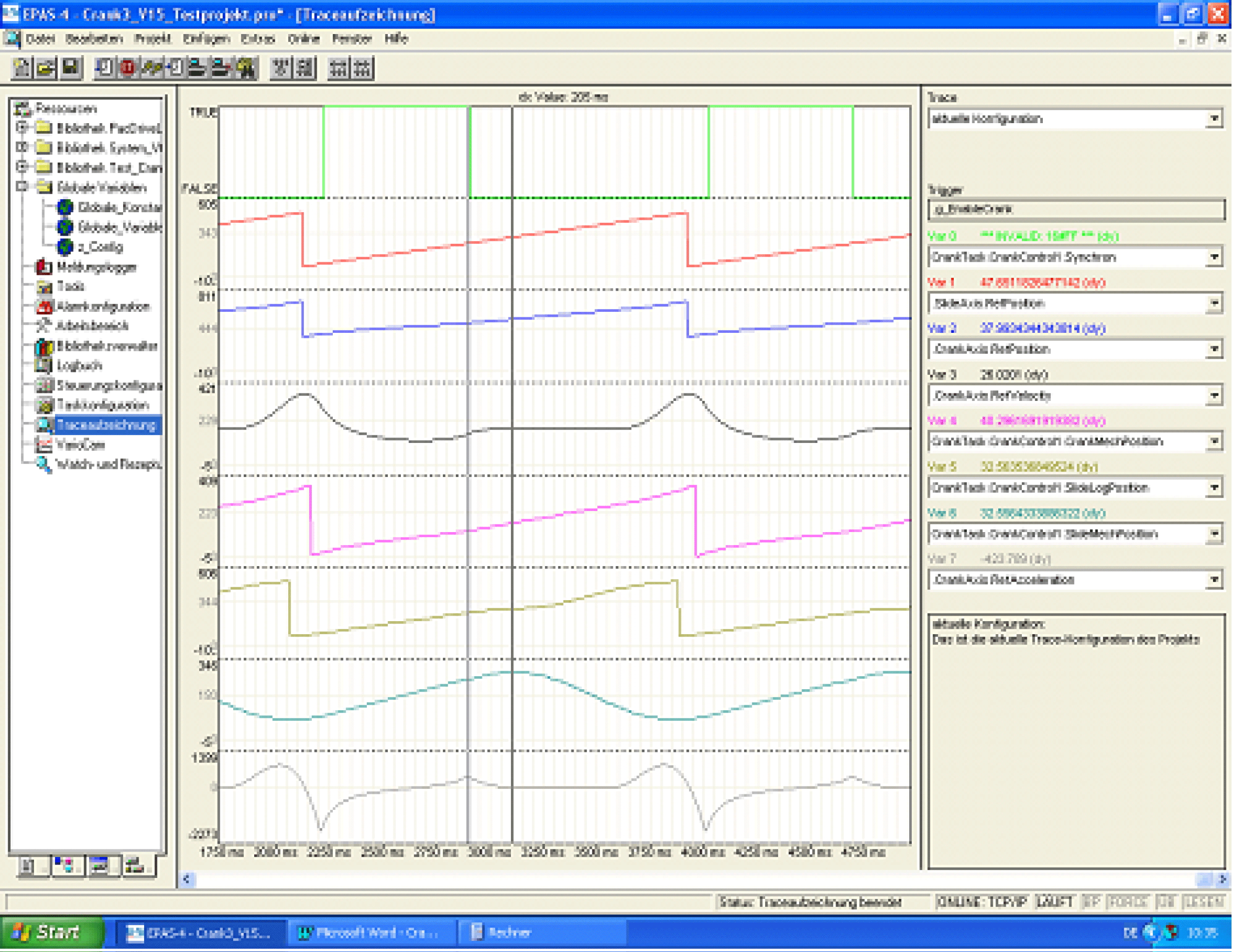Expand the Bibliothek PacDrive folder node
This screenshot has width=1234, height=952.
[22, 128]
